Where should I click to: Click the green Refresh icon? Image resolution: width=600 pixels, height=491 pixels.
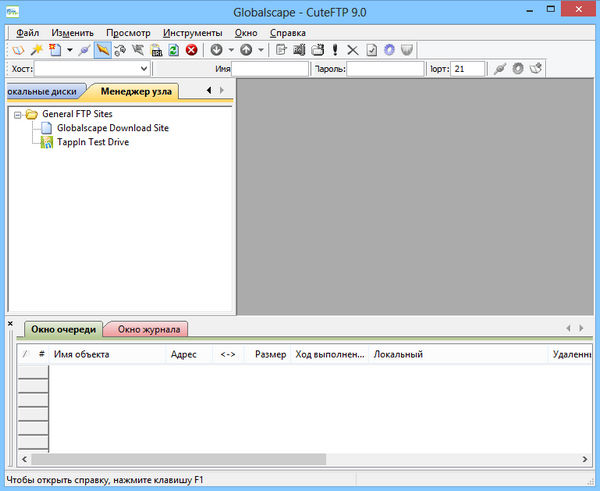tap(173, 49)
